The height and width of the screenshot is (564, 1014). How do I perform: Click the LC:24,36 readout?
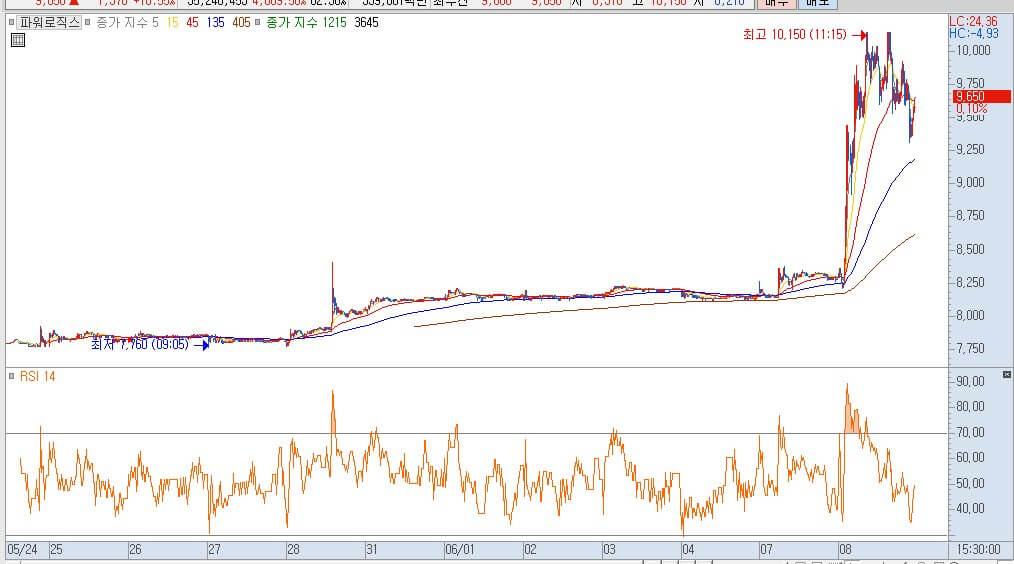973,21
